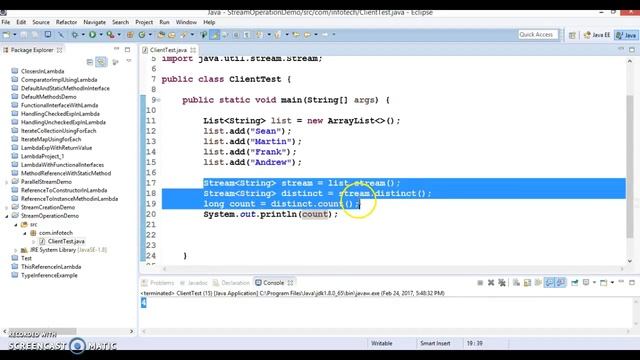Click the New file toolbar icon
The height and width of the screenshot is (360, 640).
(x=7, y=35)
